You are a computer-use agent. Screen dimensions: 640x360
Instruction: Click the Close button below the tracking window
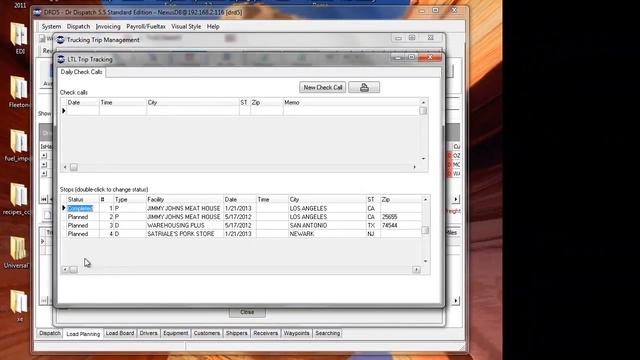click(247, 312)
